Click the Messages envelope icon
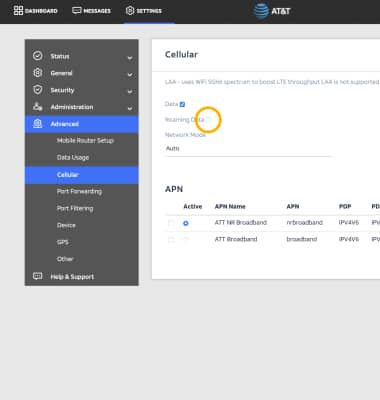Image resolution: width=380 pixels, height=400 pixels. coord(77,11)
